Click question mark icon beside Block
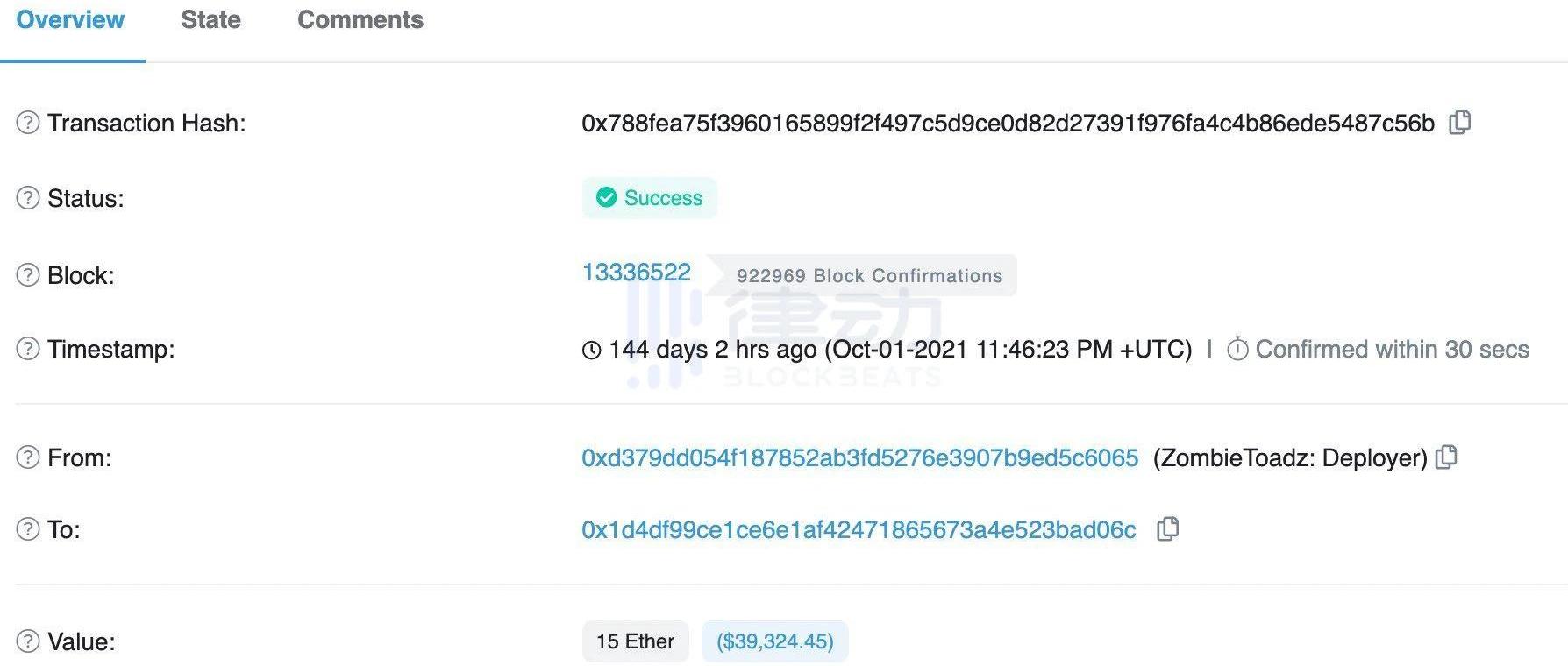The width and height of the screenshot is (1568, 666). [x=28, y=275]
